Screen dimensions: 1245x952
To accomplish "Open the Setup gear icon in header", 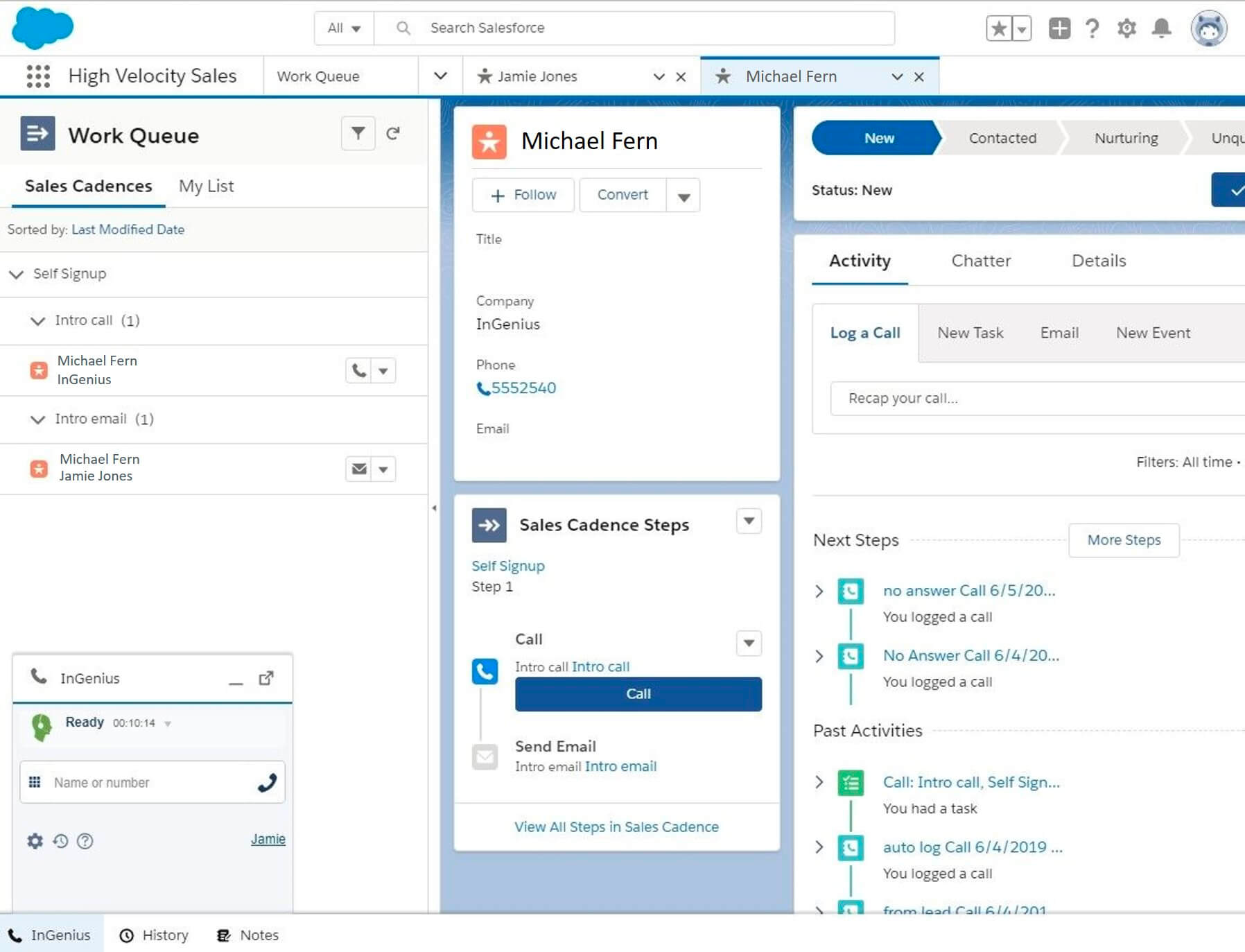I will (1126, 28).
